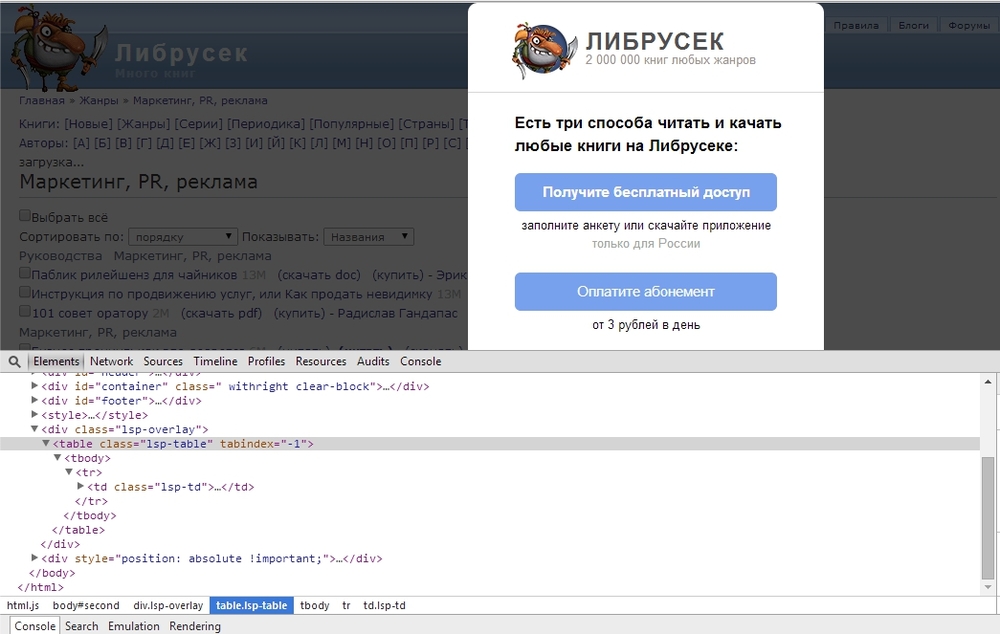Image resolution: width=1000 pixels, height=634 pixels.
Task: Open the Profiles tab
Action: pos(267,362)
